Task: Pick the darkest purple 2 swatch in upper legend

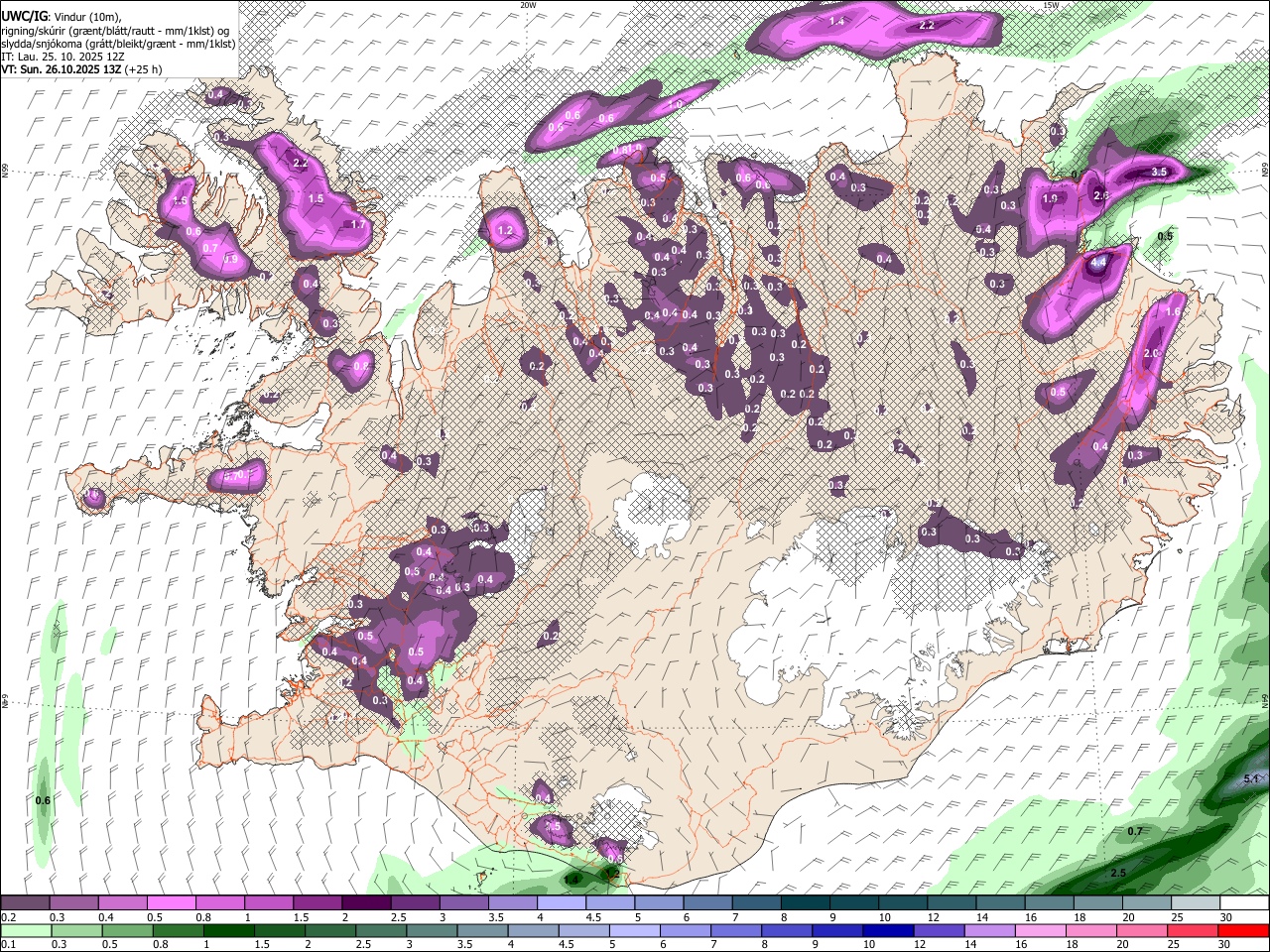Action: click(x=366, y=903)
